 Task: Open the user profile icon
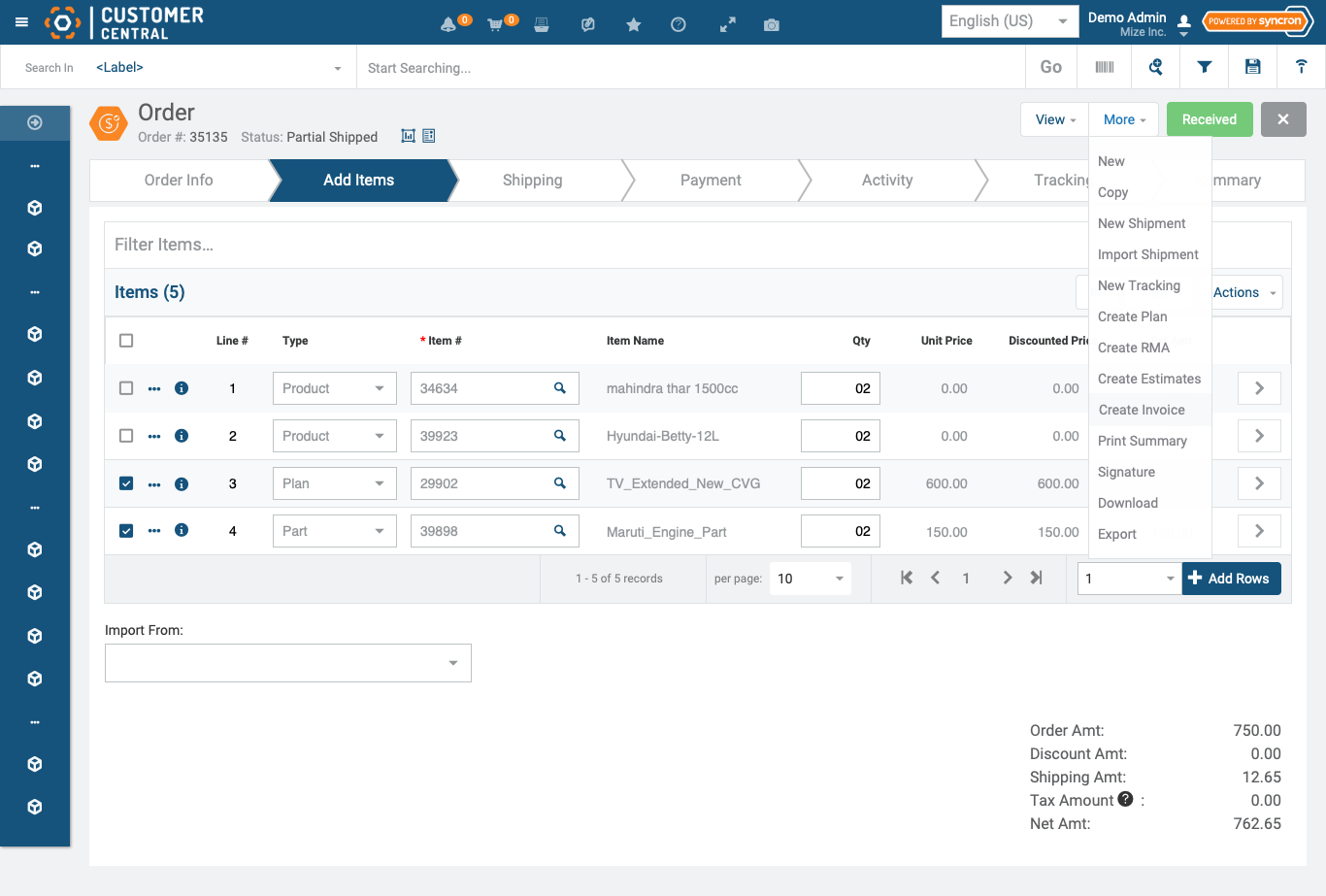click(x=1184, y=22)
